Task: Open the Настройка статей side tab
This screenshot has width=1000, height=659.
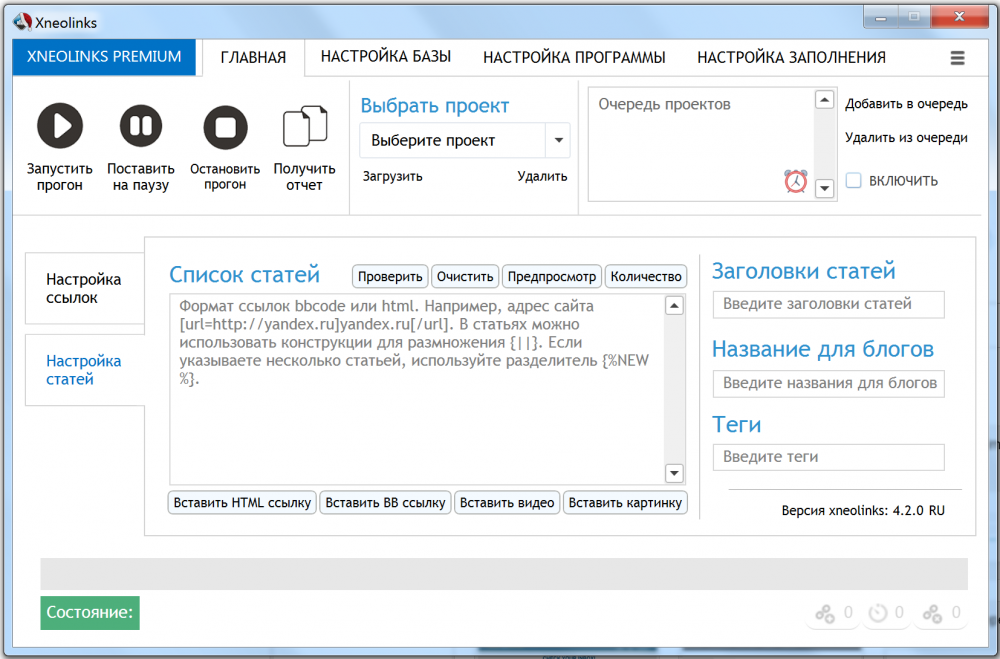Action: (x=85, y=370)
